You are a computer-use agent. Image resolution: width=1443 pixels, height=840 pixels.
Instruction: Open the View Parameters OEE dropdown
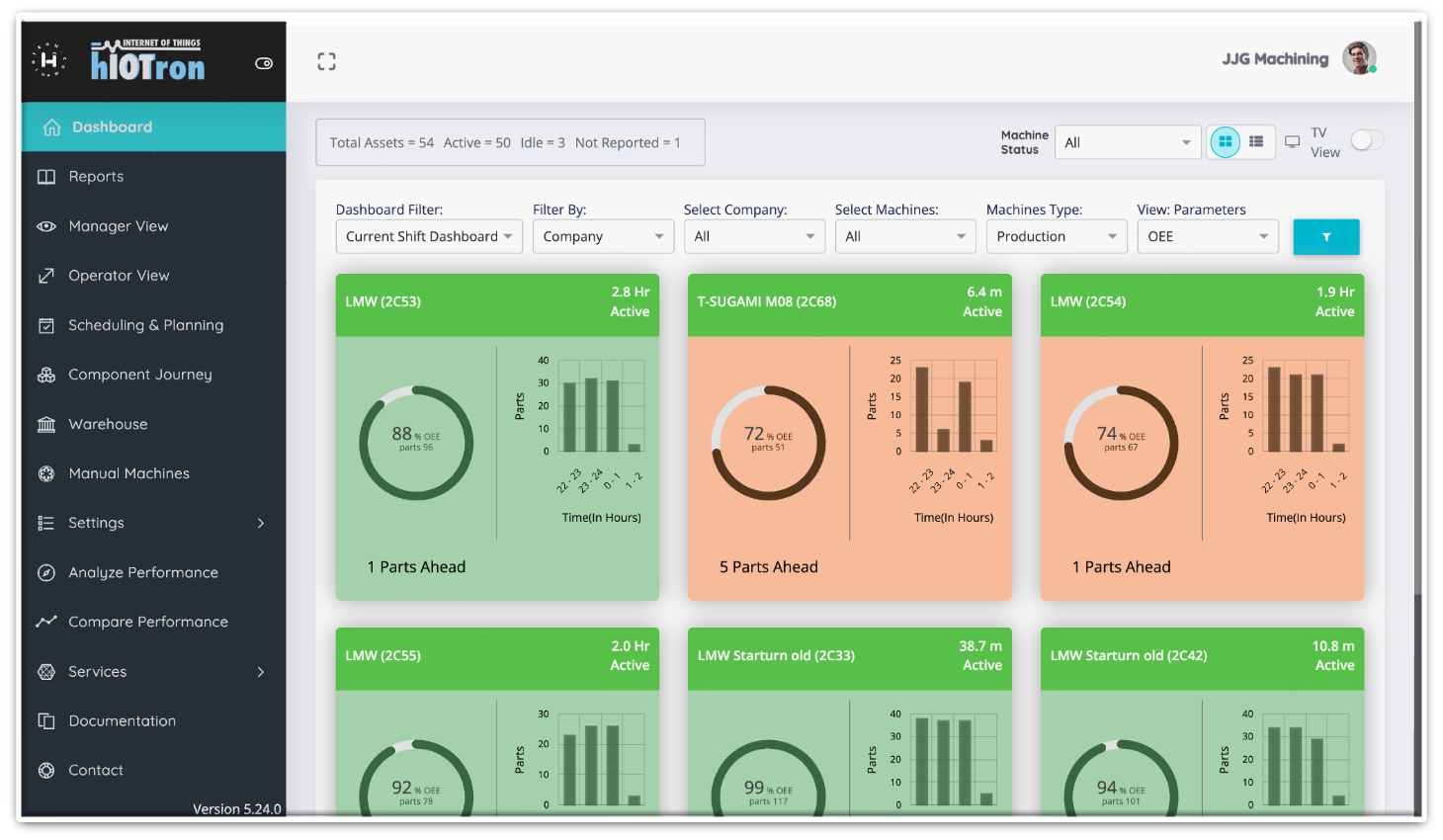click(x=1208, y=236)
